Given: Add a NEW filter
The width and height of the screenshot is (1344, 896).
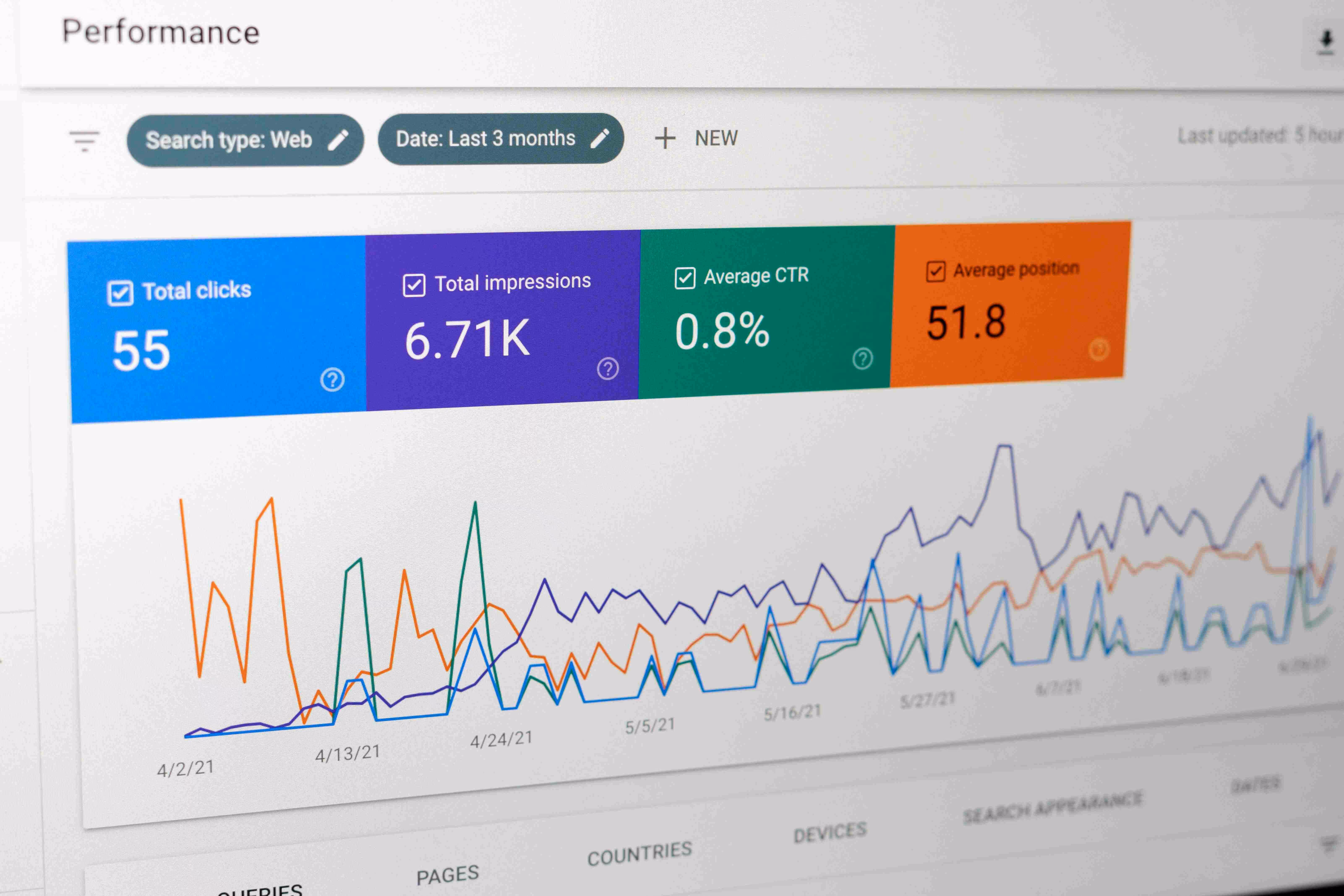Looking at the screenshot, I should (716, 138).
